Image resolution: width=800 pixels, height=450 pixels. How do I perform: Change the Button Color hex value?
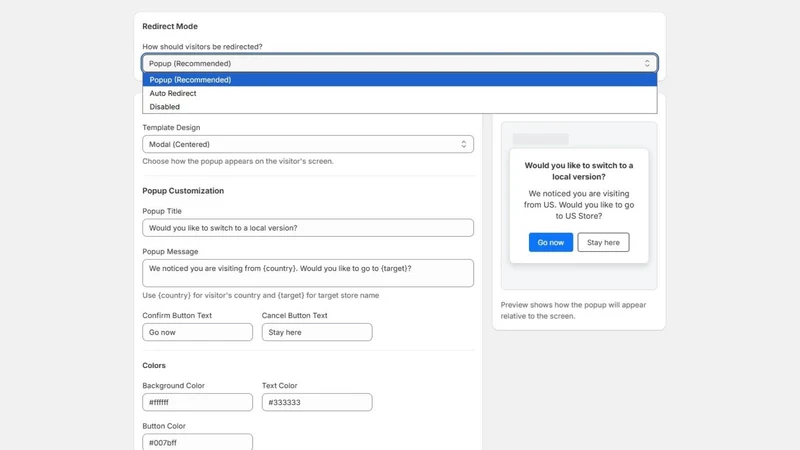(197, 442)
